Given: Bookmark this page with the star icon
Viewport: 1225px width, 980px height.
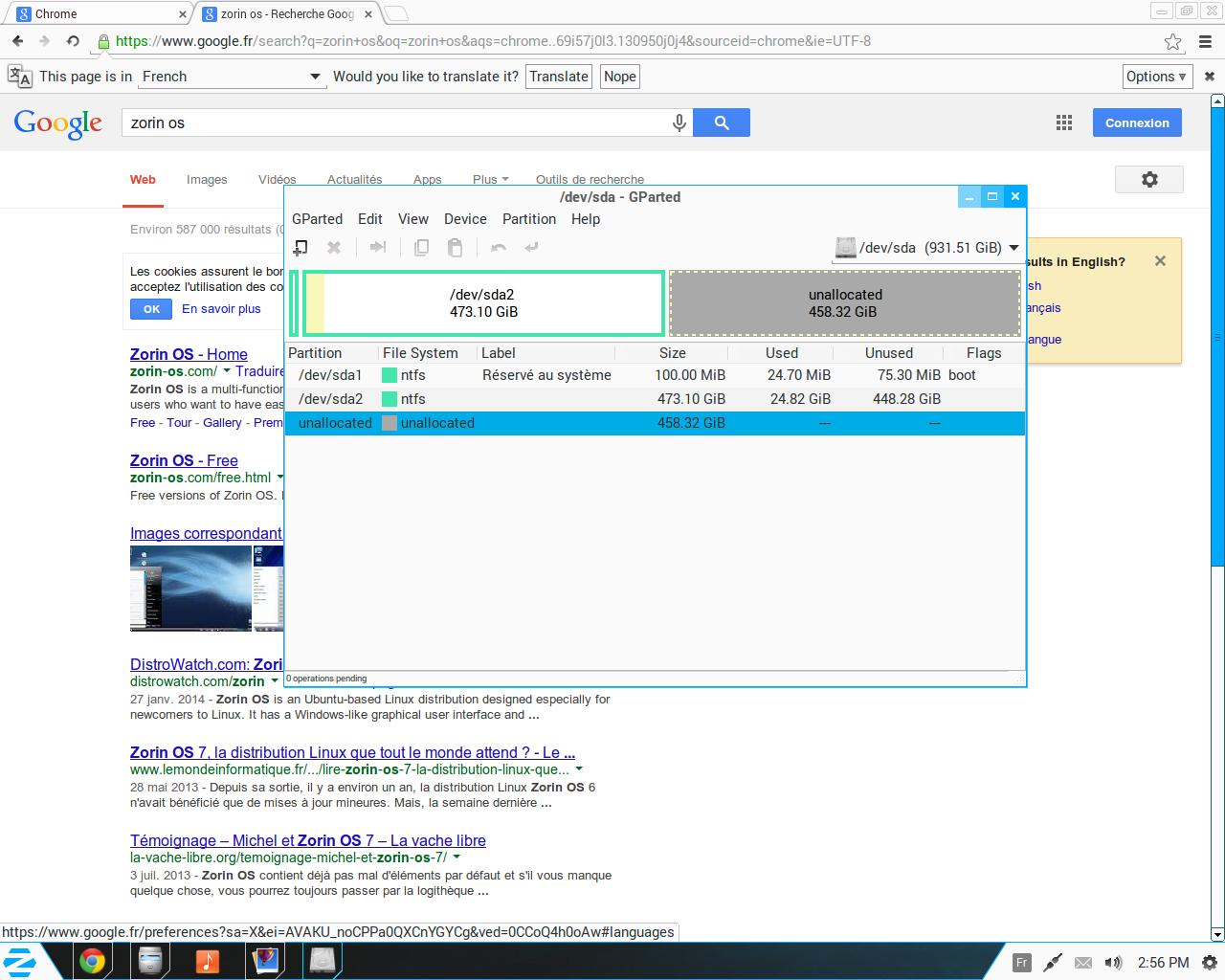Looking at the screenshot, I should tap(1172, 41).
